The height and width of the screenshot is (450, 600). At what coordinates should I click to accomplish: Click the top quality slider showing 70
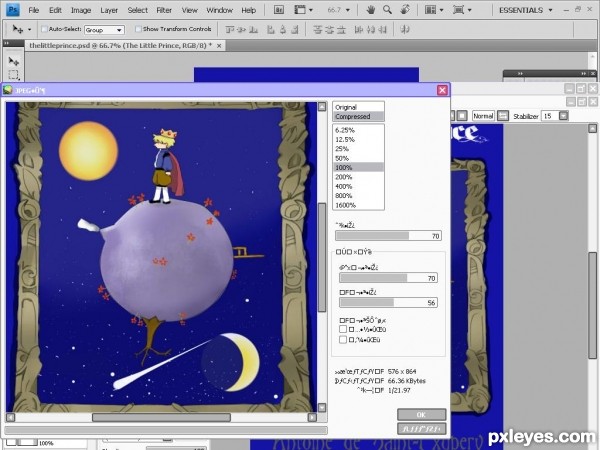click(x=388, y=236)
